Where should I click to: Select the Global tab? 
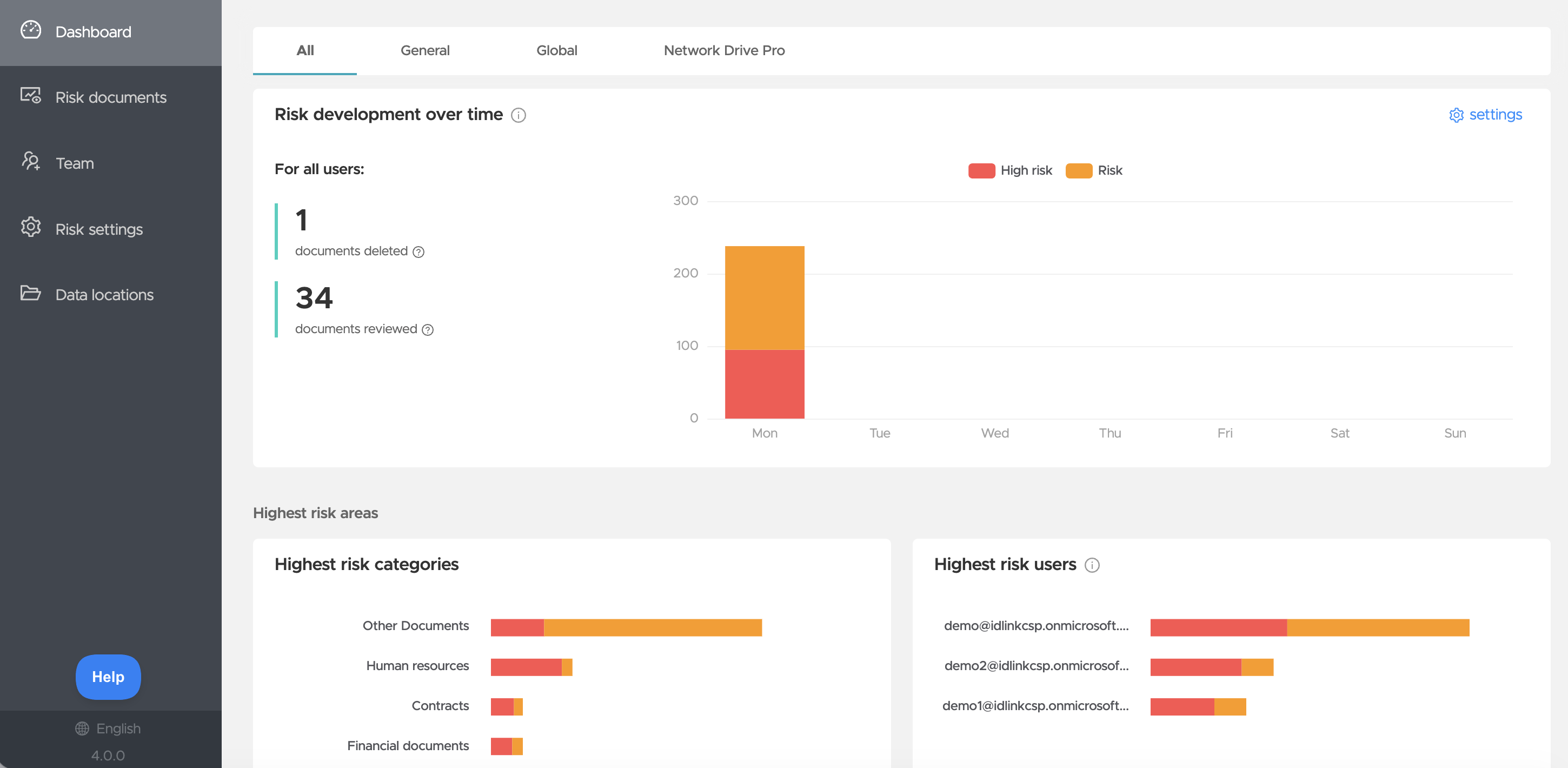[x=556, y=50]
